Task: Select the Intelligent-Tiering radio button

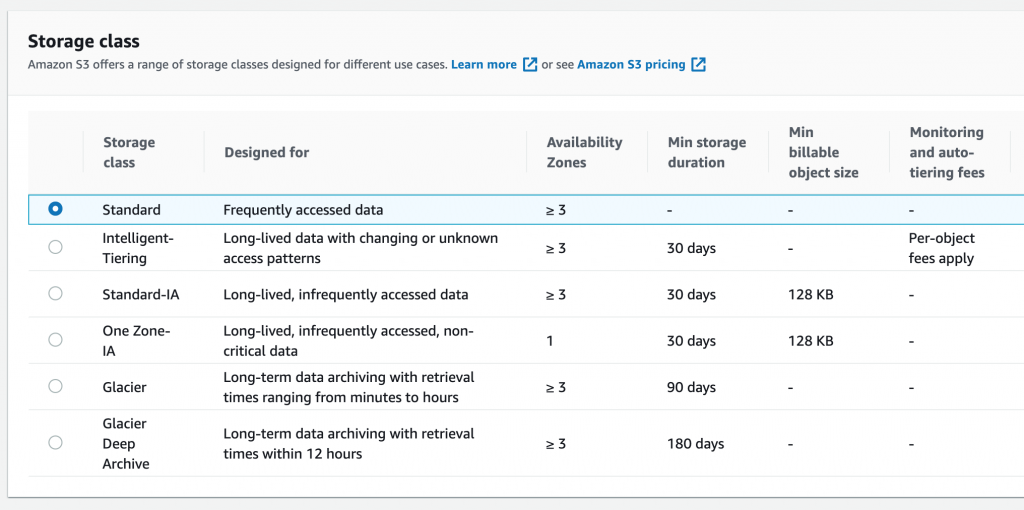Action: (56, 247)
